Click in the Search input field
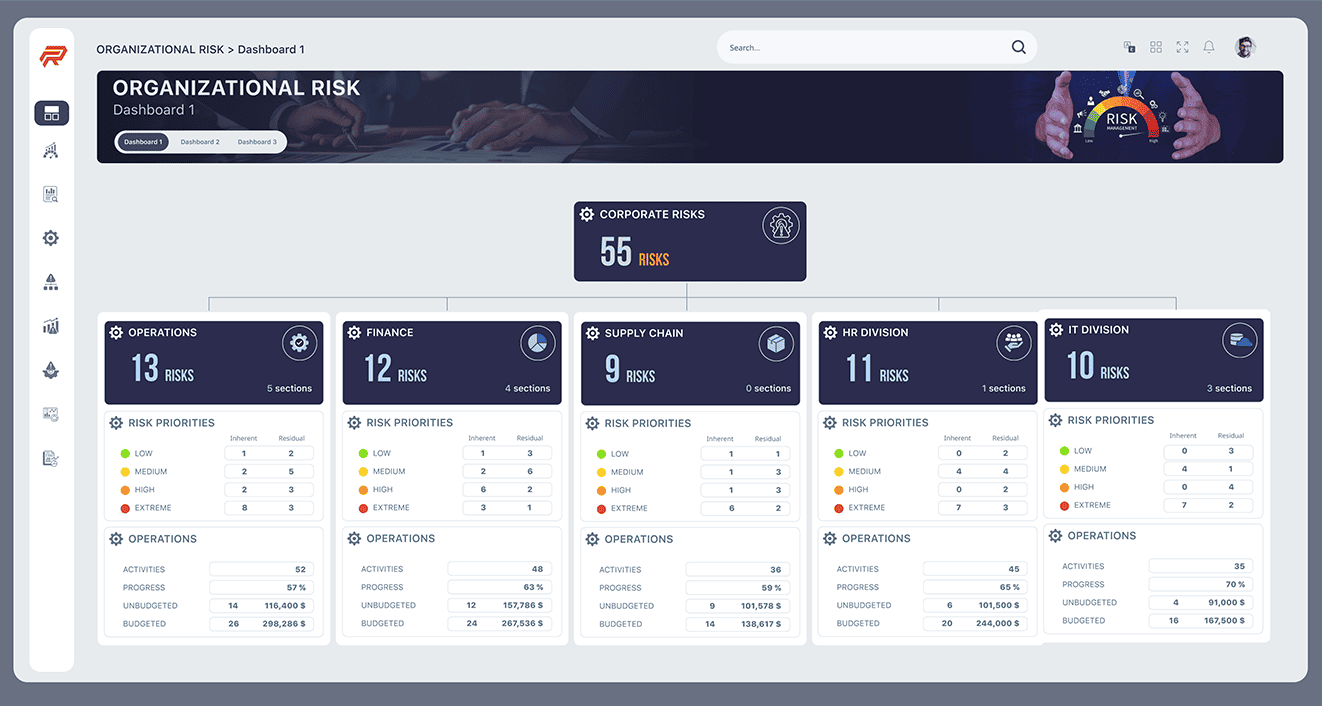Image resolution: width=1322 pixels, height=706 pixels. point(860,47)
